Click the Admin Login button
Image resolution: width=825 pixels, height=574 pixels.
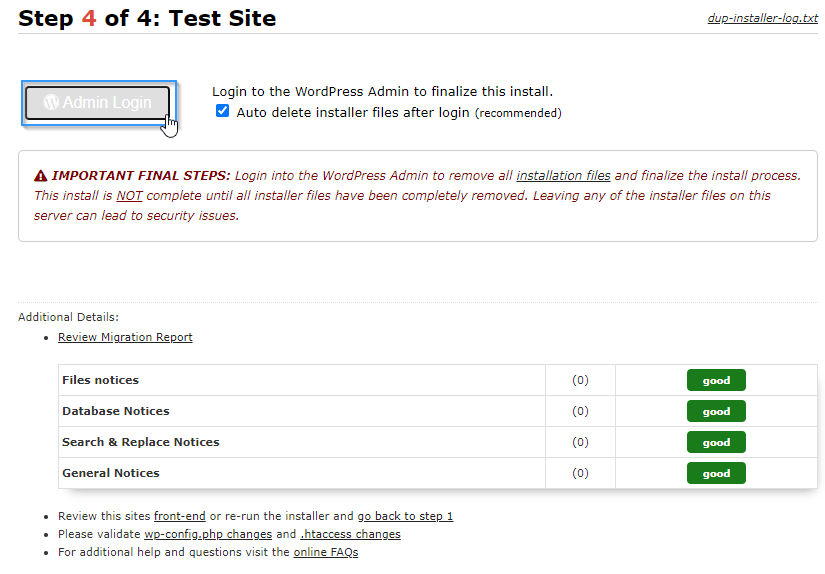pos(98,103)
